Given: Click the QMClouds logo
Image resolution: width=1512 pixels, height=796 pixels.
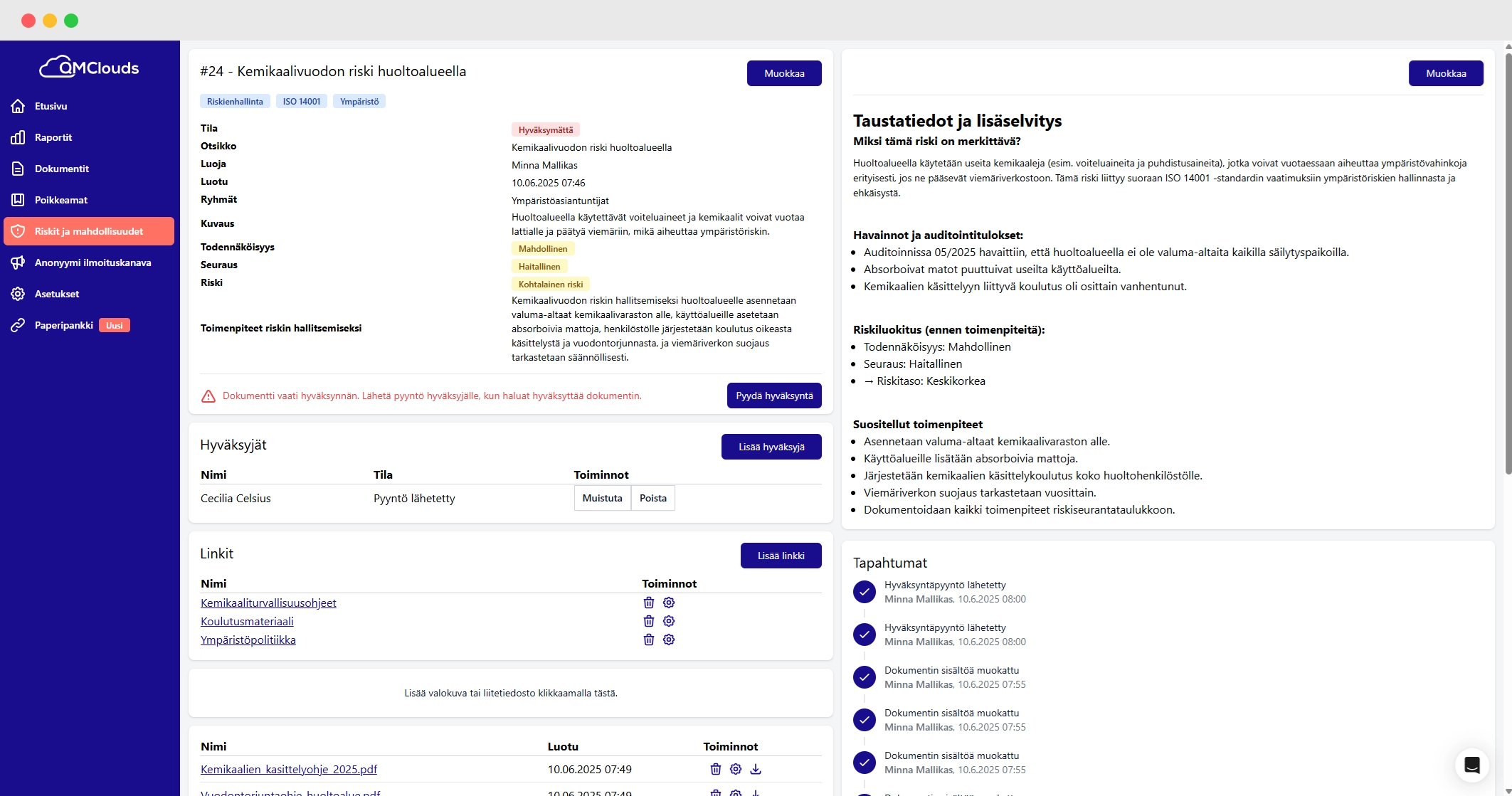Looking at the screenshot, I should [89, 68].
